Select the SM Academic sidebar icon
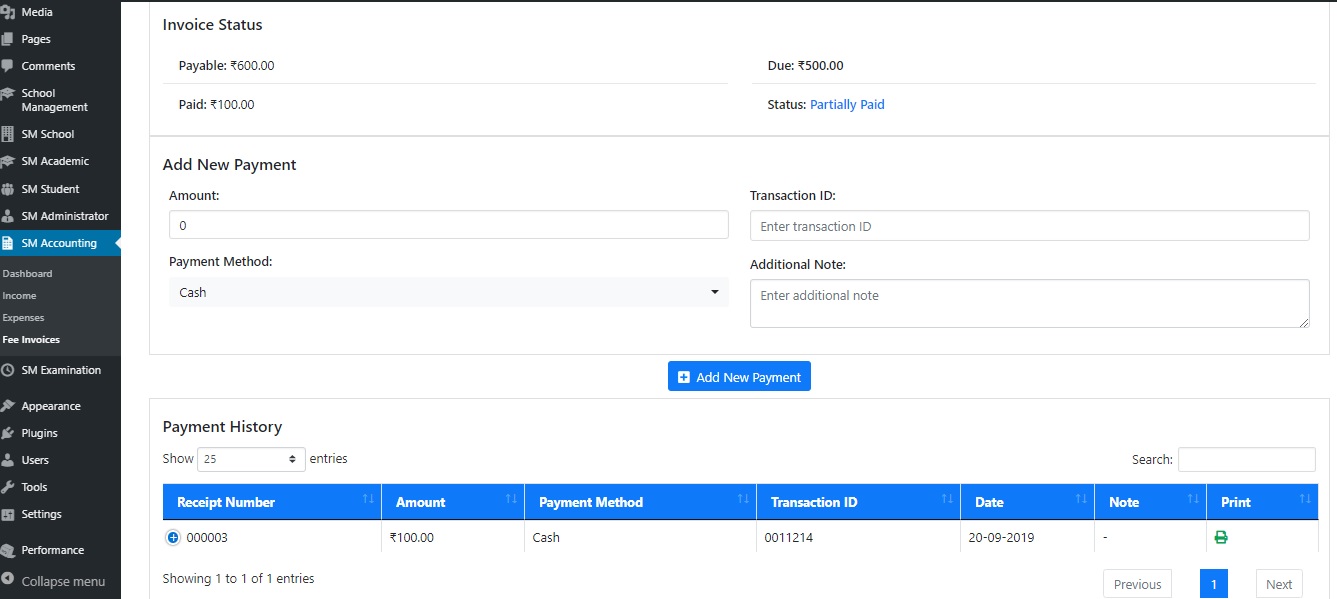1337x599 pixels. pyautogui.click(x=12, y=160)
